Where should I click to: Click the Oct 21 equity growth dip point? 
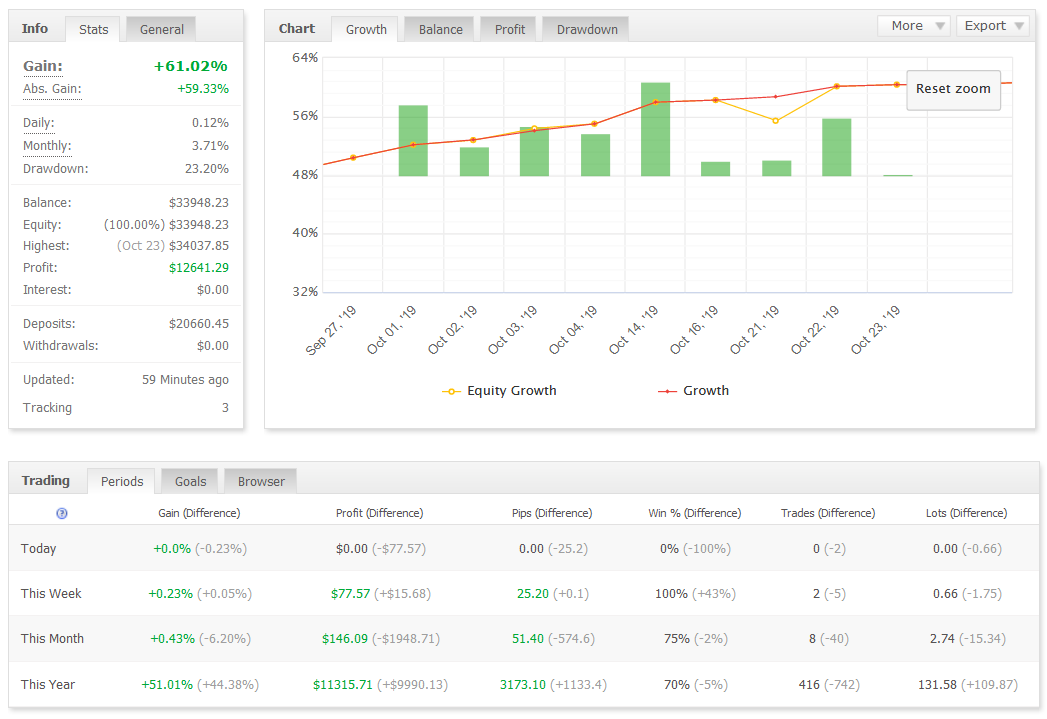point(775,121)
